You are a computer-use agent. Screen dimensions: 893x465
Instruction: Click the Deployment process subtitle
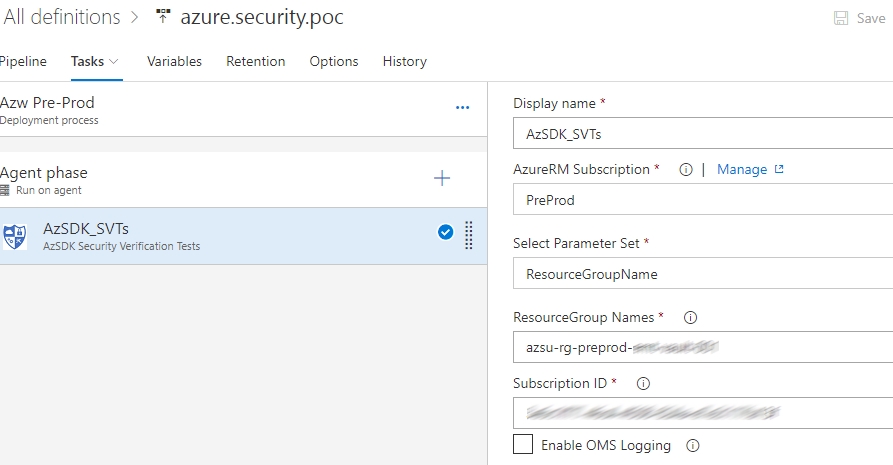tap(49, 120)
